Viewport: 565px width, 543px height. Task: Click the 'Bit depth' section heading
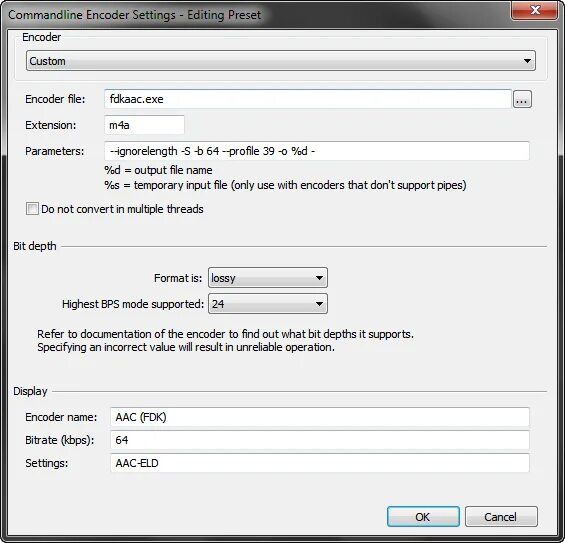click(x=35, y=246)
